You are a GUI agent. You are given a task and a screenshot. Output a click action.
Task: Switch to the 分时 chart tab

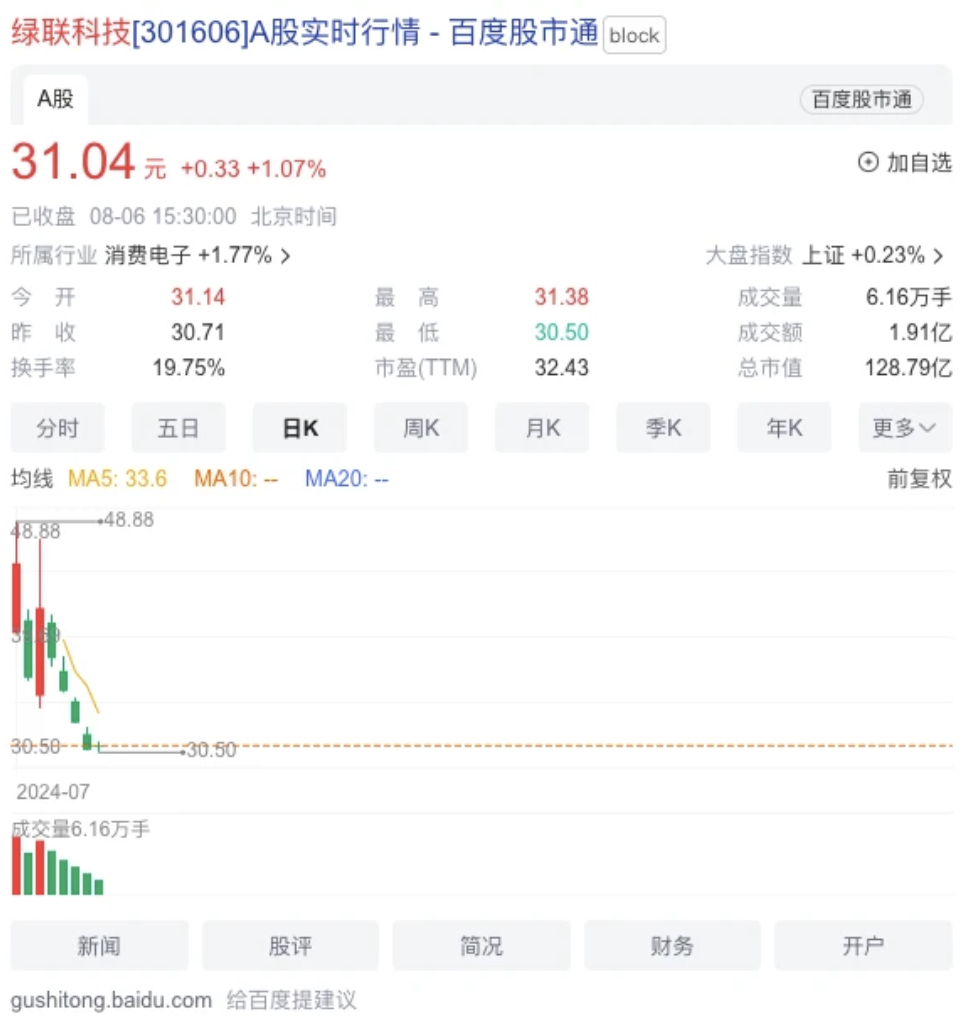[x=58, y=428]
